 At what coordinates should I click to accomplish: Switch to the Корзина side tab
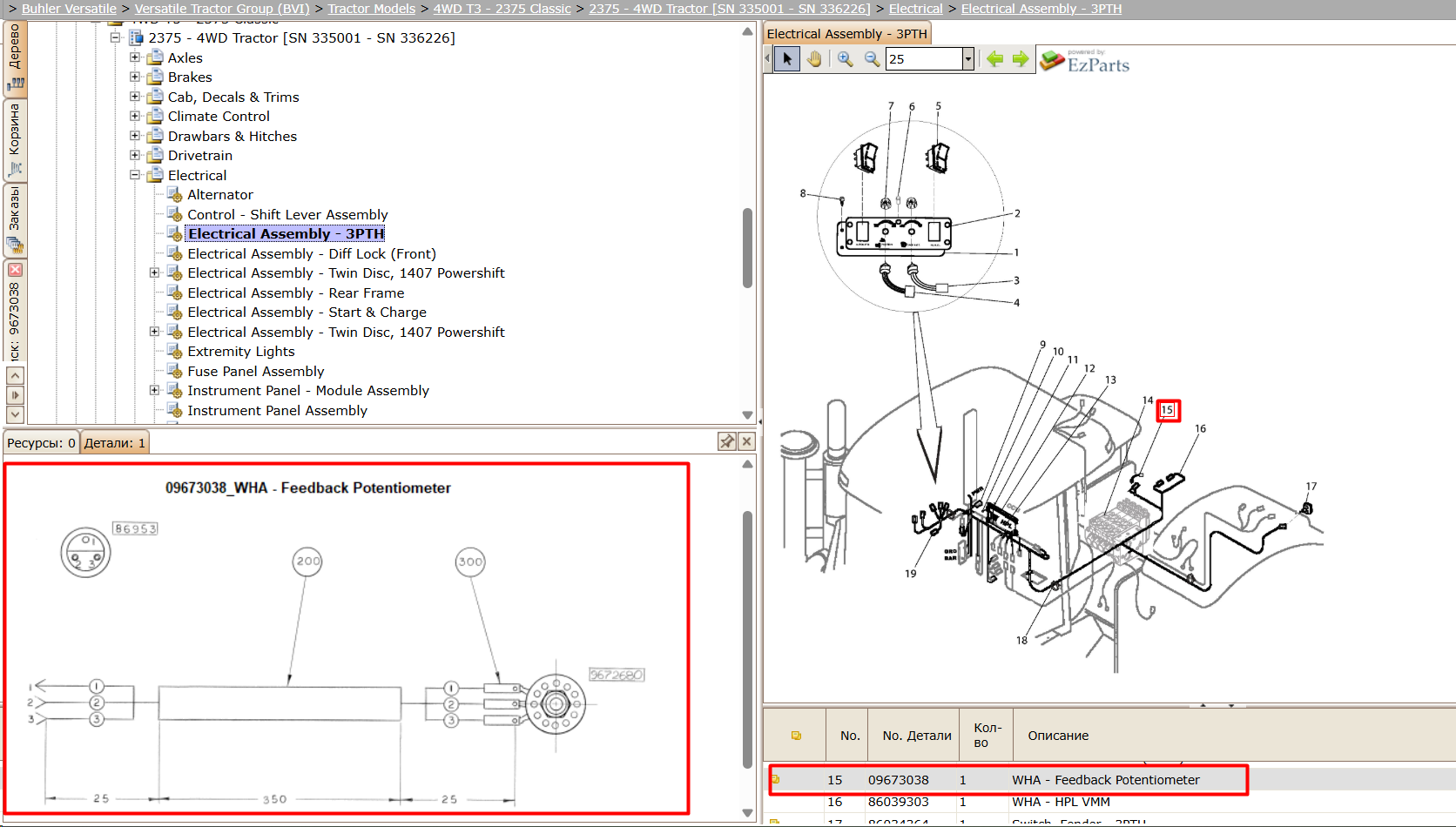tap(15, 139)
